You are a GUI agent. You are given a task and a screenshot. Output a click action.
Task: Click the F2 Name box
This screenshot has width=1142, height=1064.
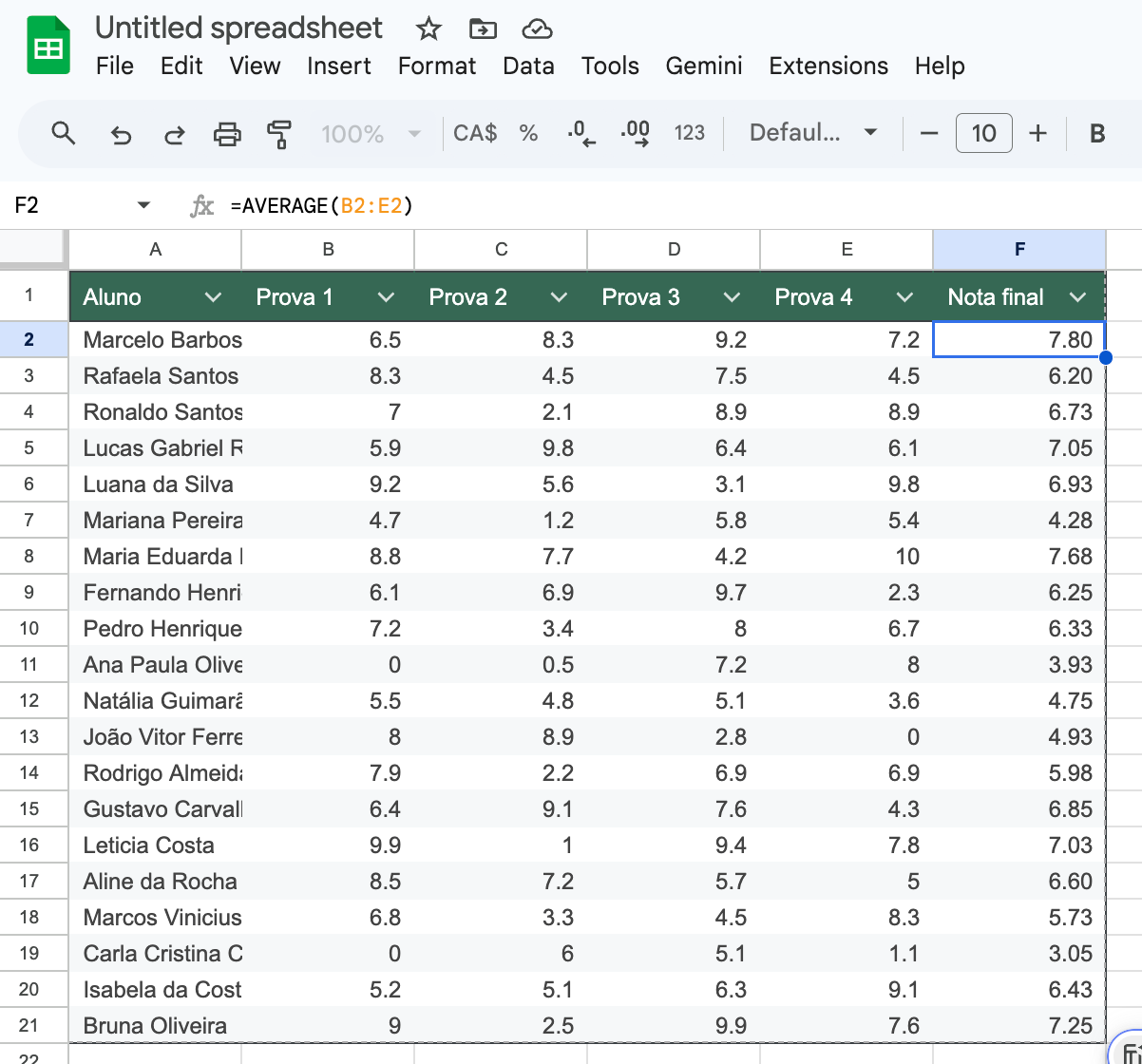[67, 205]
